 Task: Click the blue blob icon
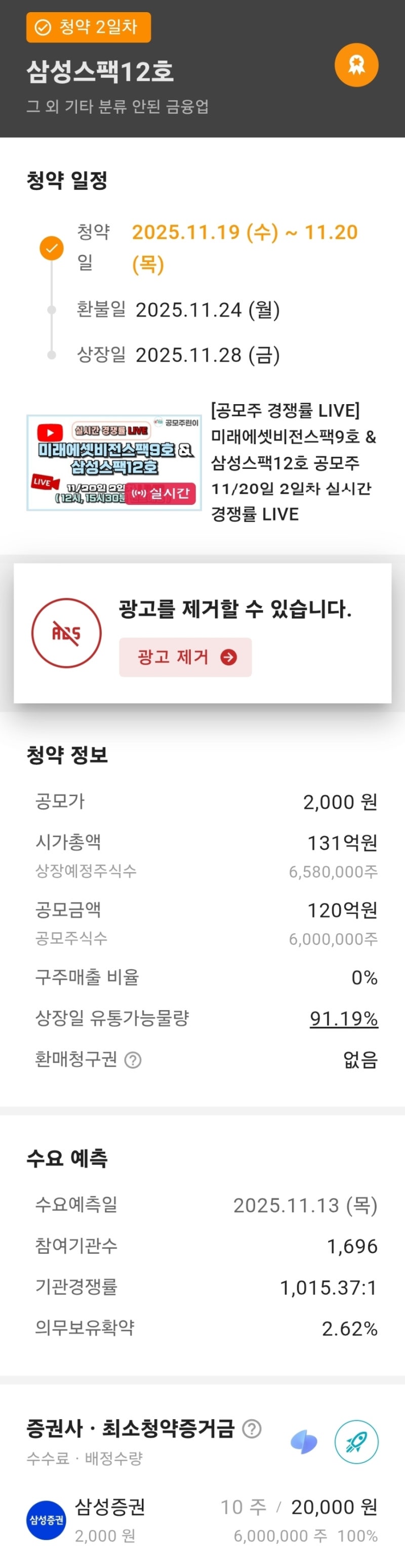point(304,1442)
